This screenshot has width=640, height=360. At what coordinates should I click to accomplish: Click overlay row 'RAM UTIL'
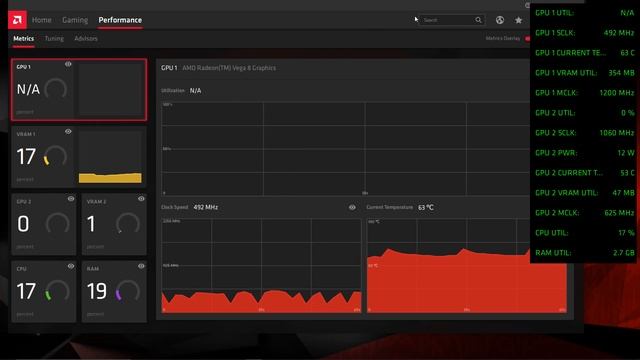click(x=584, y=253)
